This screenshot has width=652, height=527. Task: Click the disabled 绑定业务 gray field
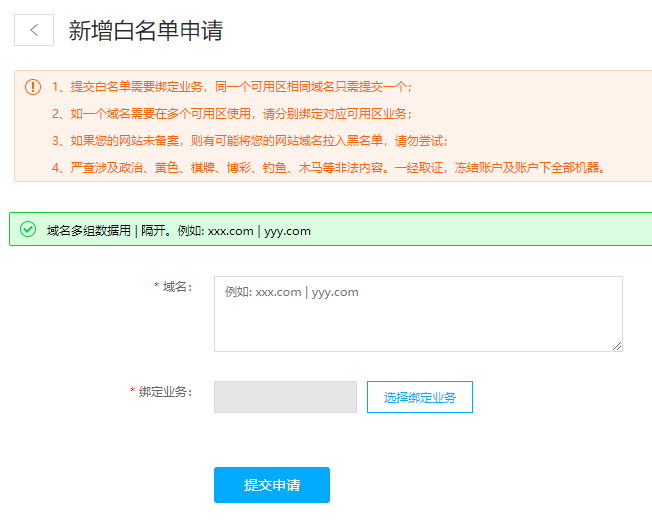coord(285,397)
